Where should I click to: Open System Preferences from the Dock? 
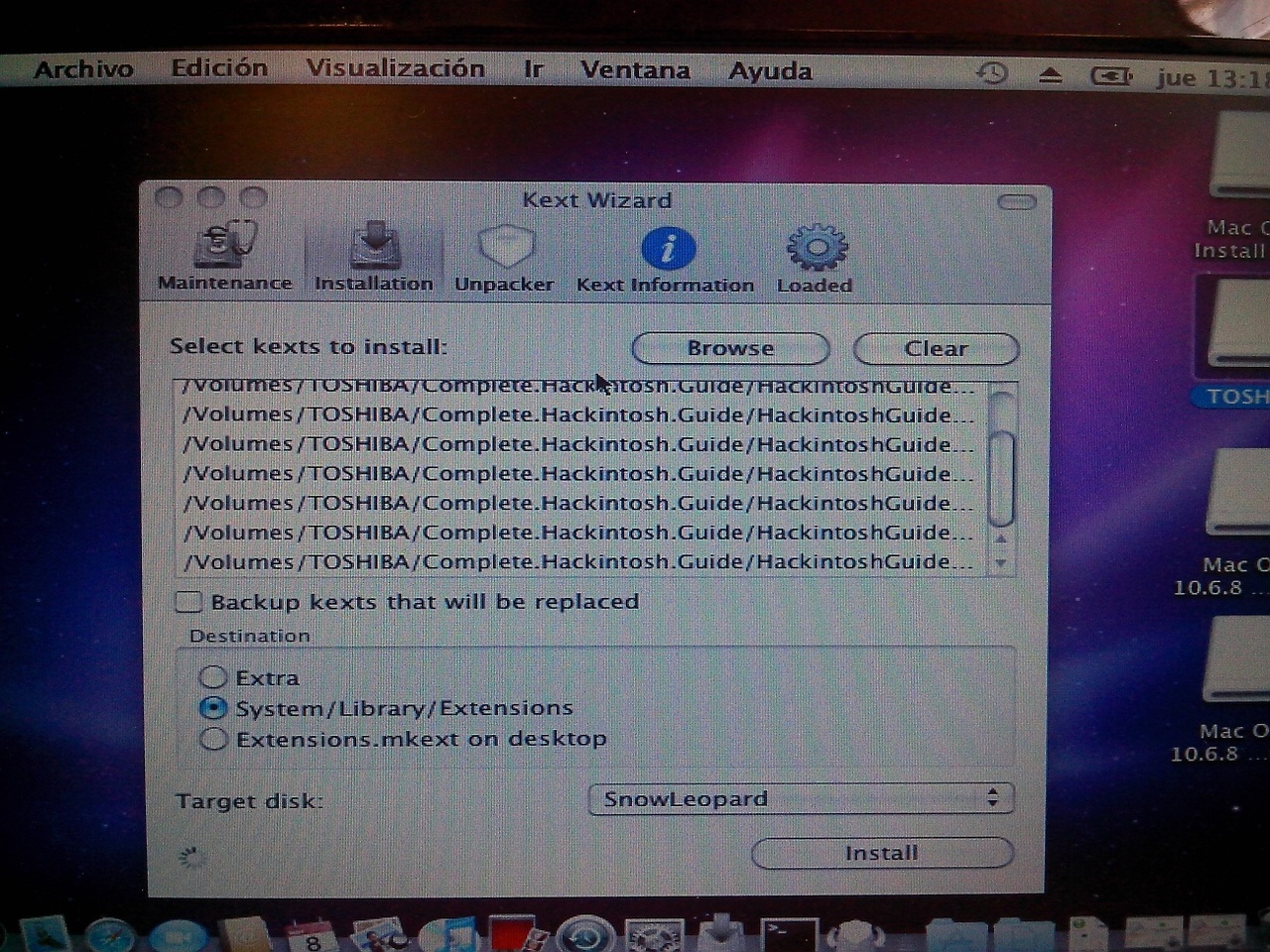(x=654, y=934)
